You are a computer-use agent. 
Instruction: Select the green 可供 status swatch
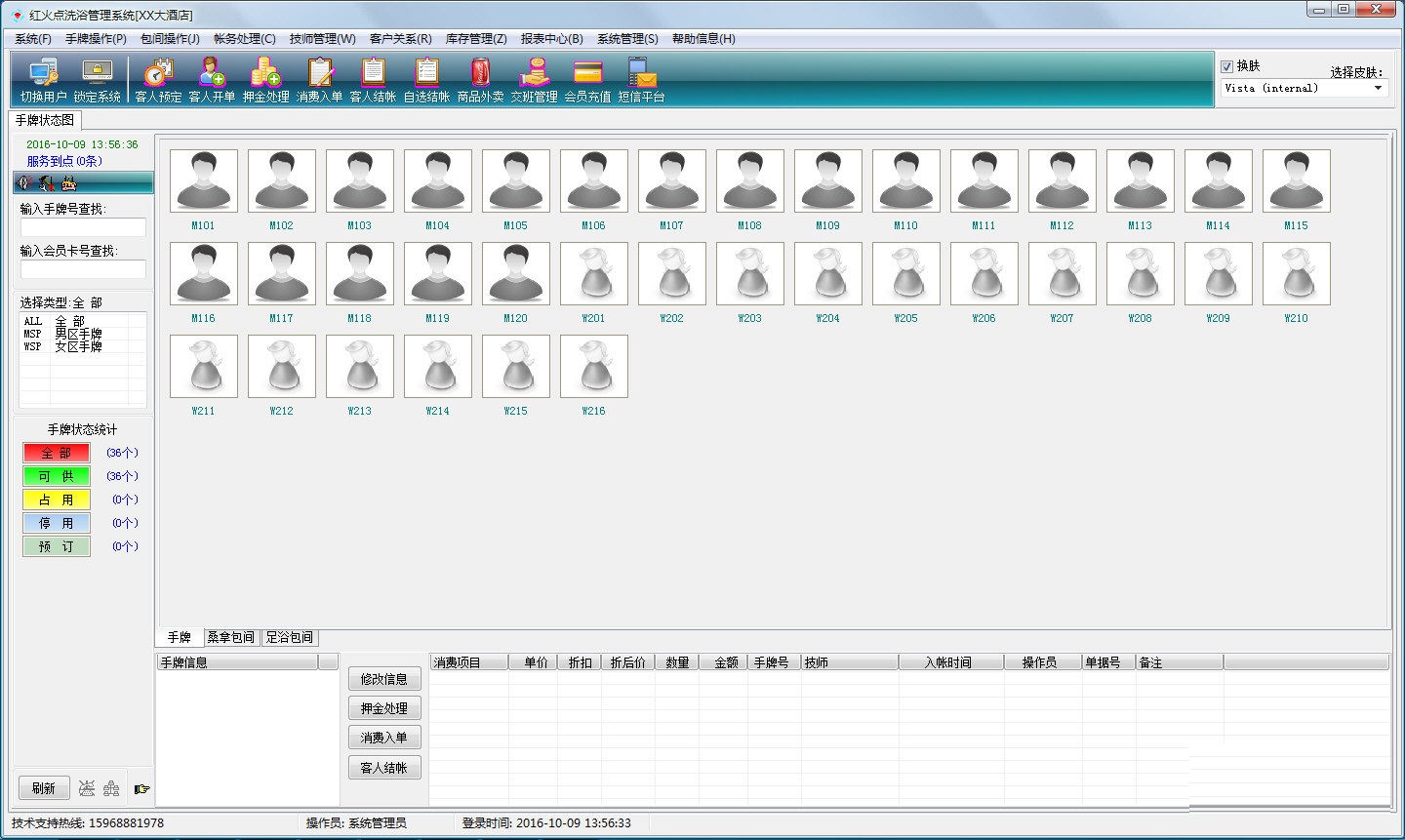[x=57, y=476]
